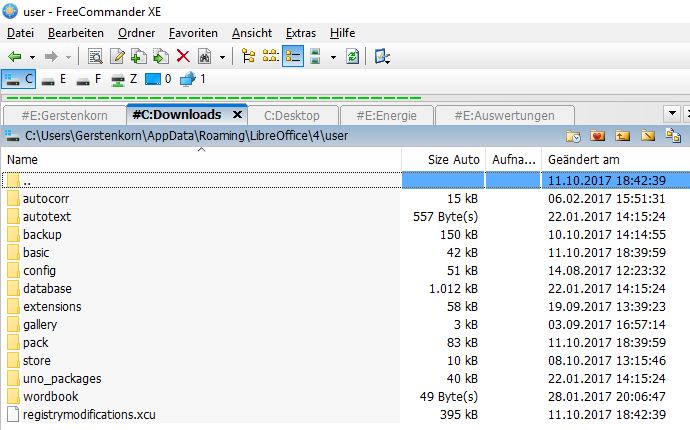Open the Search dropdown arrow beside binoculars

[x=222, y=57]
